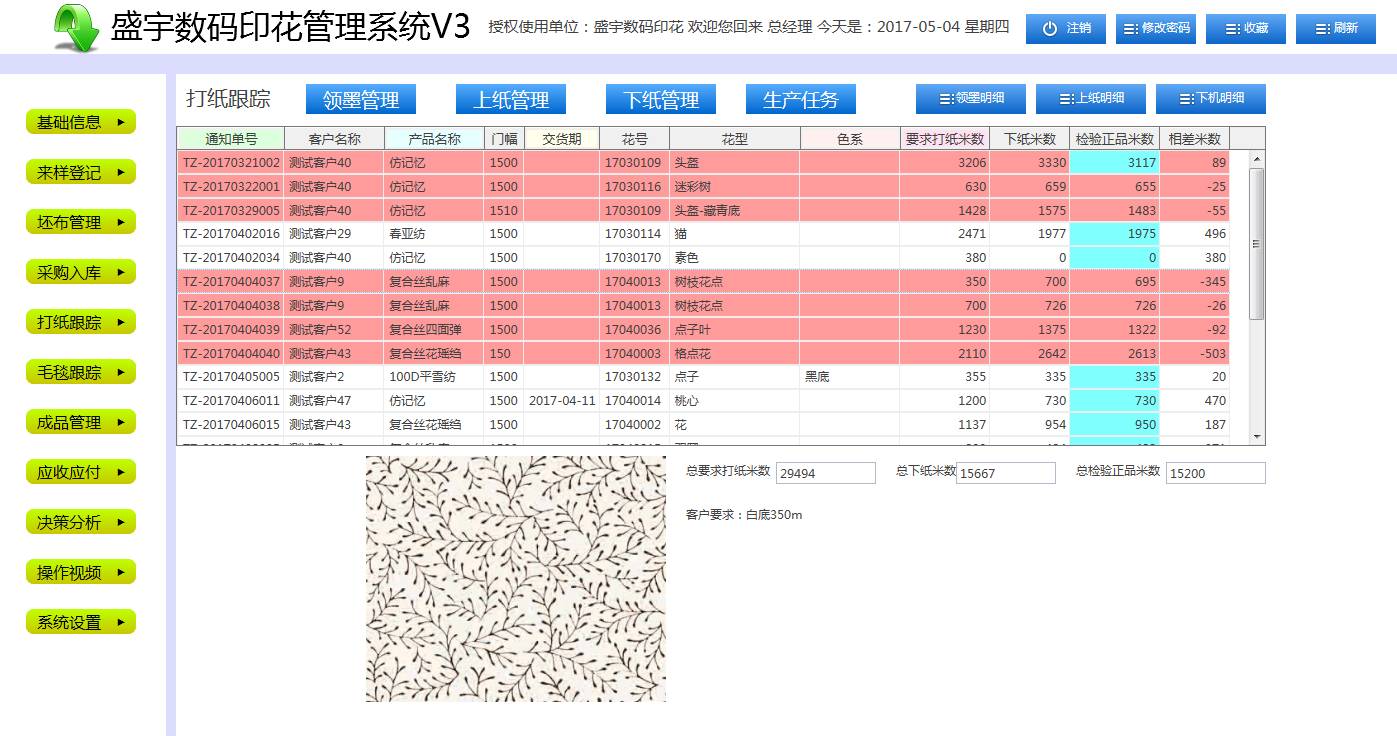Click the 收藏 favorites button
The height and width of the screenshot is (736, 1397).
pyautogui.click(x=1245, y=29)
